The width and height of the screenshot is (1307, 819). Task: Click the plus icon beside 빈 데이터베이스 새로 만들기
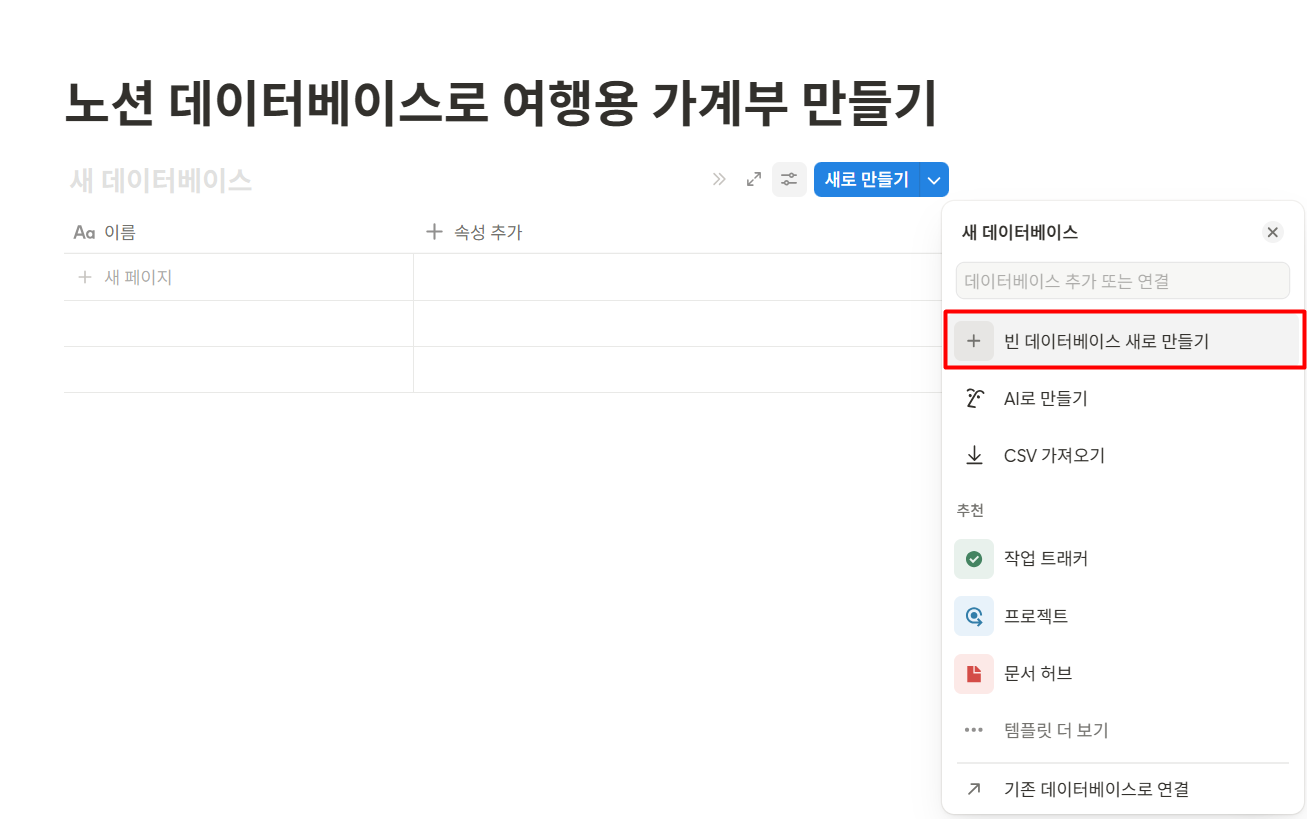click(974, 340)
